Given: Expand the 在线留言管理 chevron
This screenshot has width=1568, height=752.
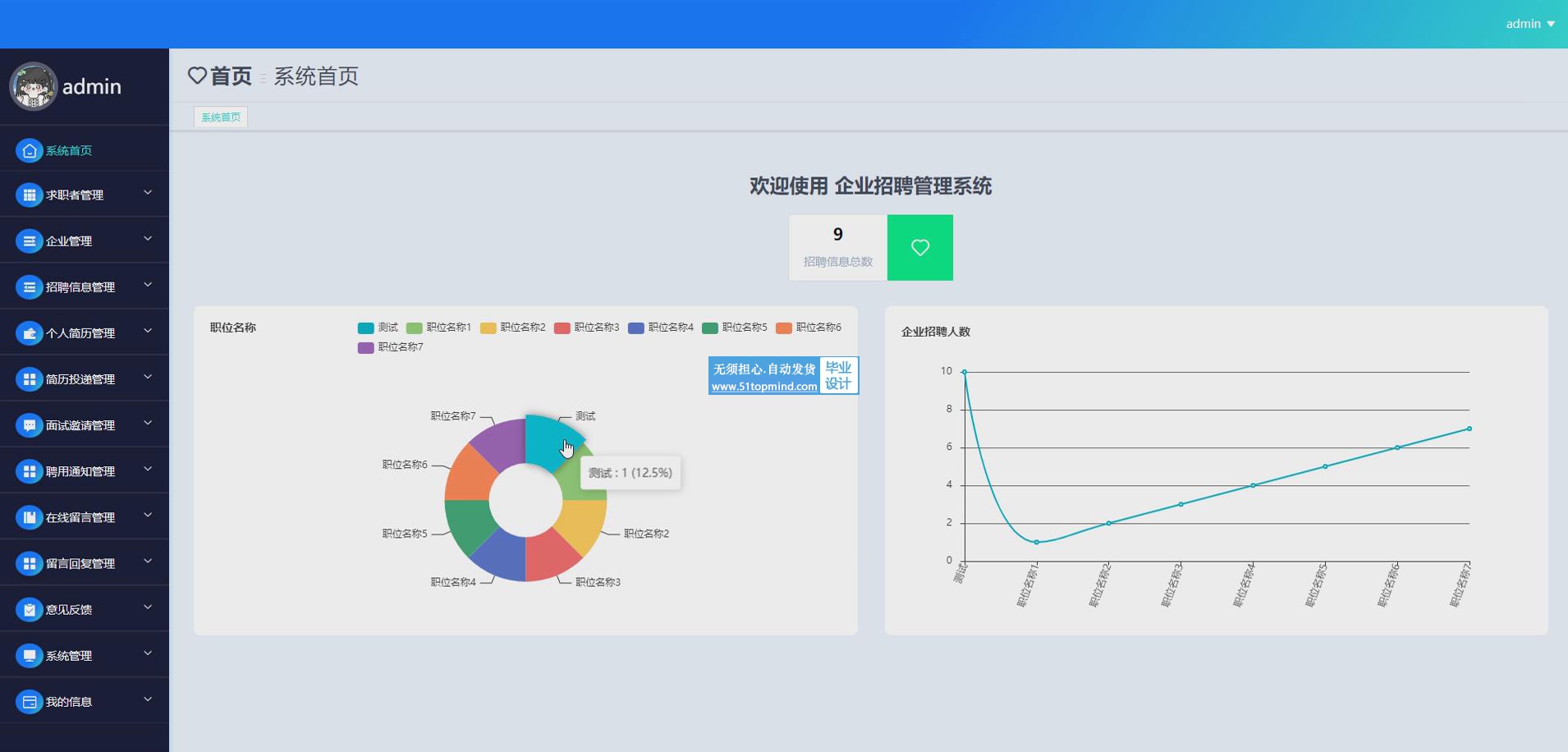Looking at the screenshot, I should [148, 515].
